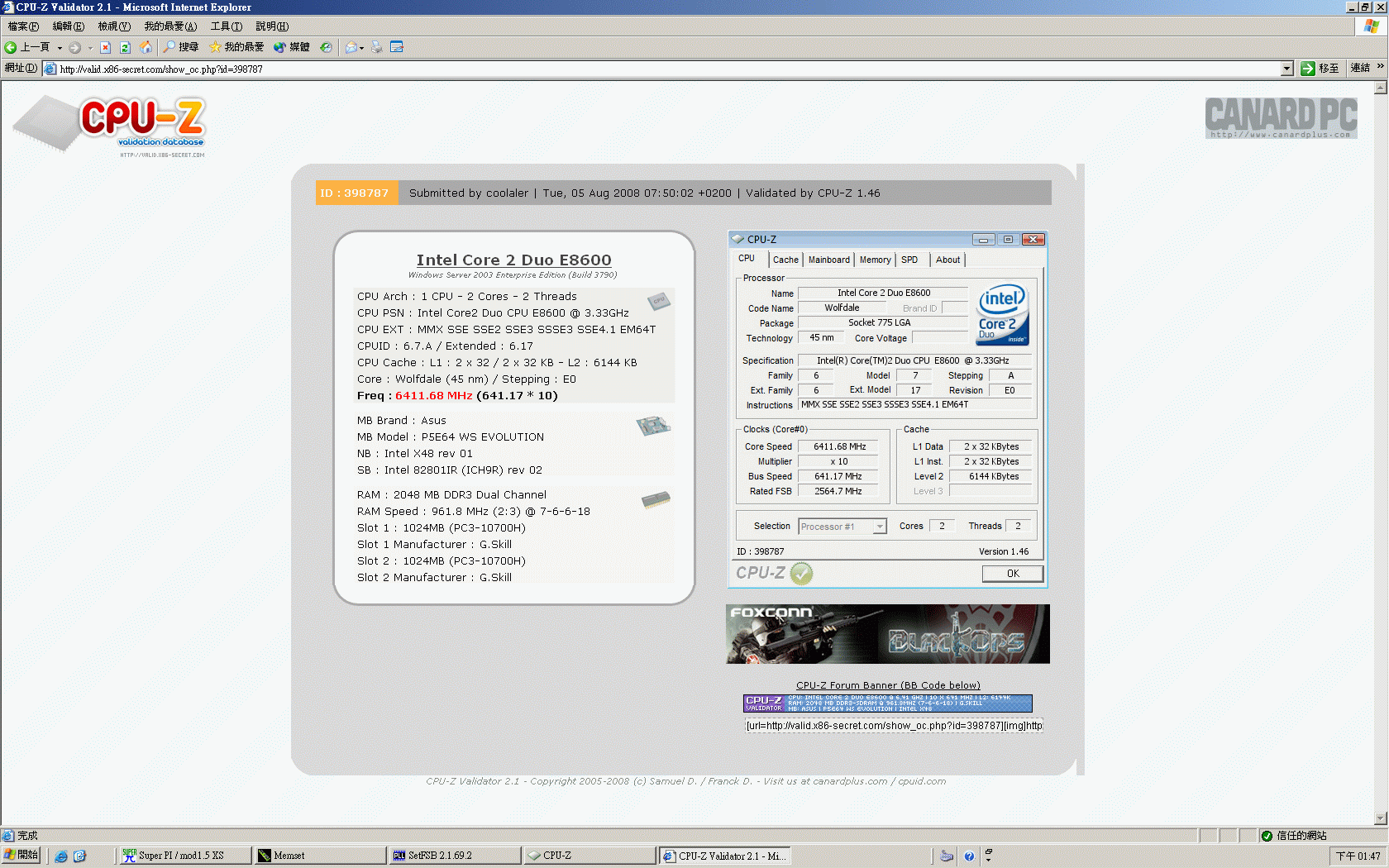Screen dimensions: 1389x868
Task: Go back with the green Back arrow
Action: [26, 47]
